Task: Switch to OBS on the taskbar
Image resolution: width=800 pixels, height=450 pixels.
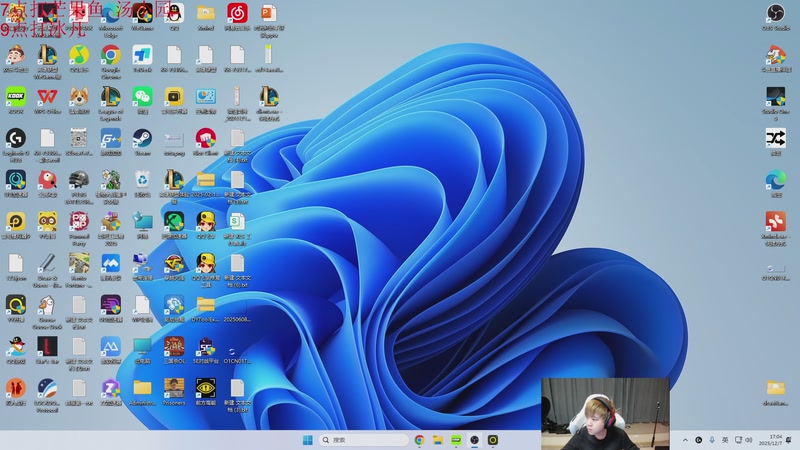Action: (474, 440)
